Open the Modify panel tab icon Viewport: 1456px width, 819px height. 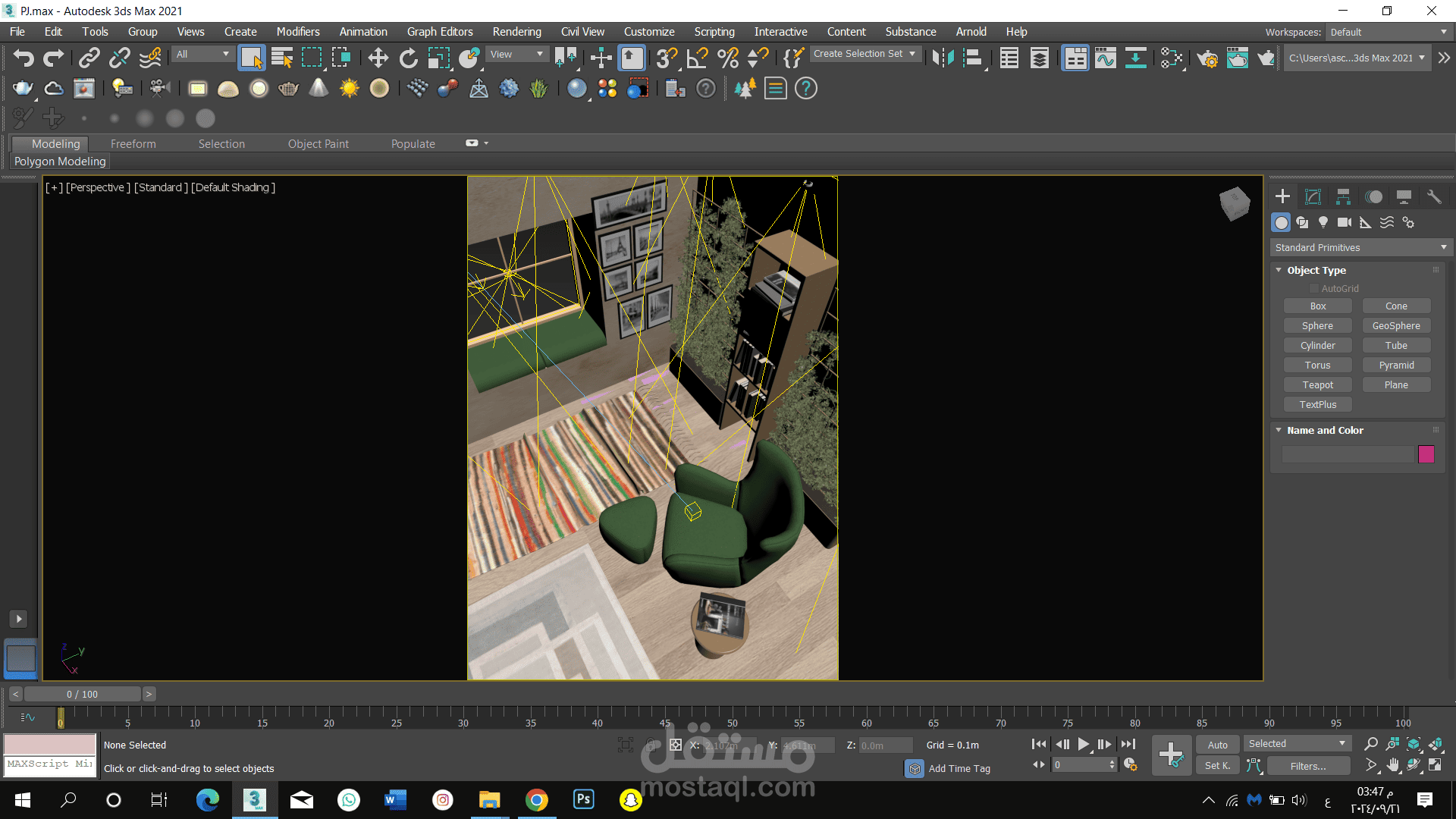click(1313, 197)
